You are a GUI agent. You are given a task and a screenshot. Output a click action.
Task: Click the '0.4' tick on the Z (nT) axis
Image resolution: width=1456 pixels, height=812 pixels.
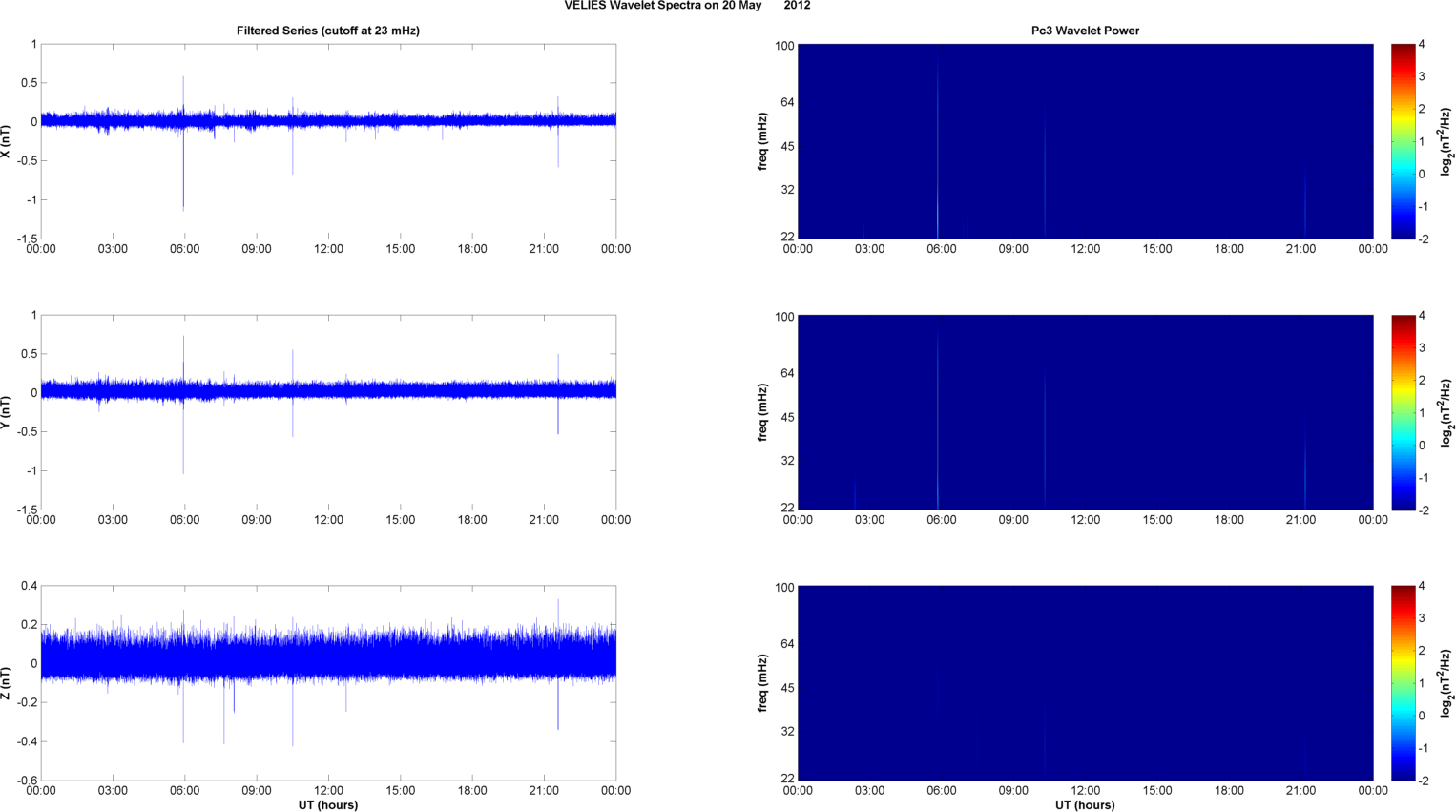pos(29,586)
